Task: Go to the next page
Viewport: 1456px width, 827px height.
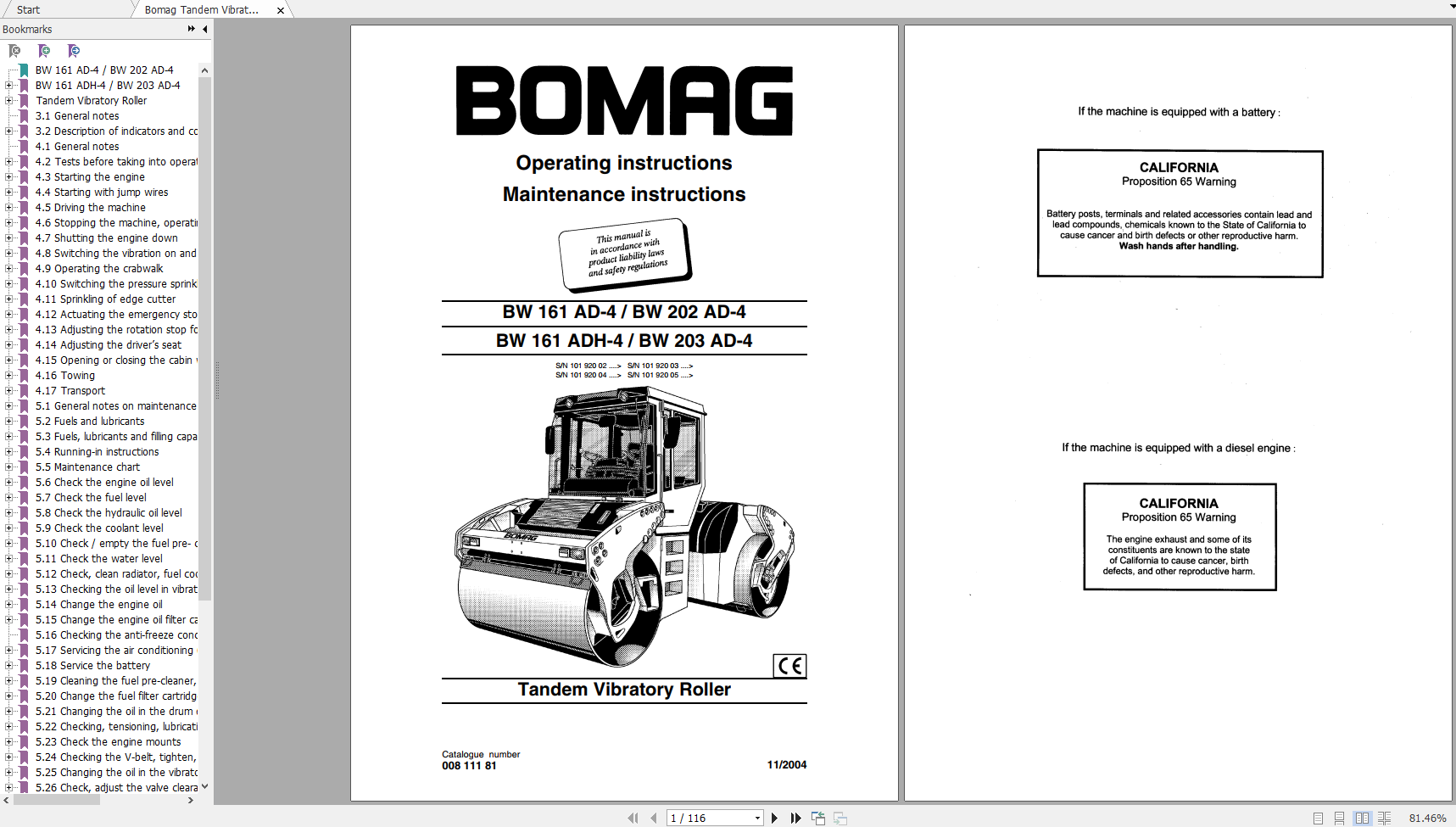Action: 774,818
